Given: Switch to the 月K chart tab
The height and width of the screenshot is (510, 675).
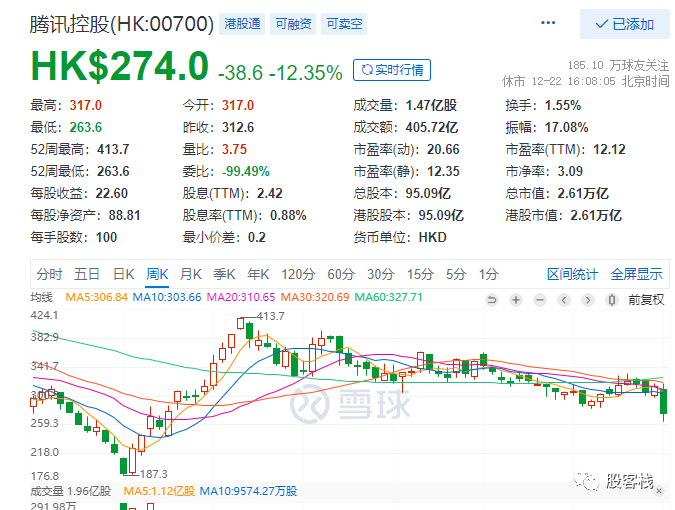Looking at the screenshot, I should 191,274.
